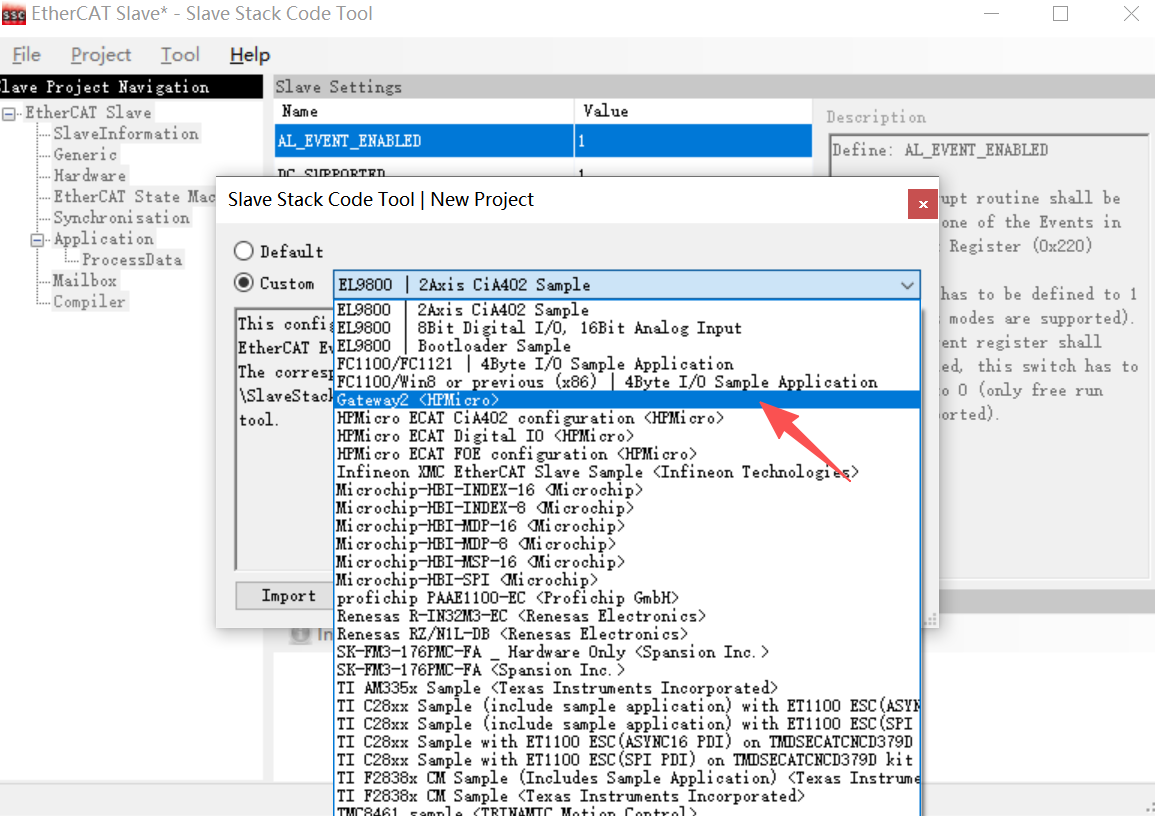Choose Renesas R-IN32M3-EC entry

(627, 616)
